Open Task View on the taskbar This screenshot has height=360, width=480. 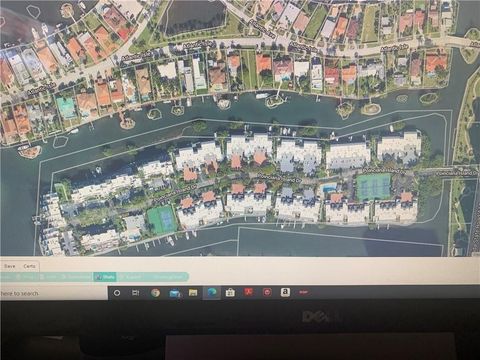135,293
